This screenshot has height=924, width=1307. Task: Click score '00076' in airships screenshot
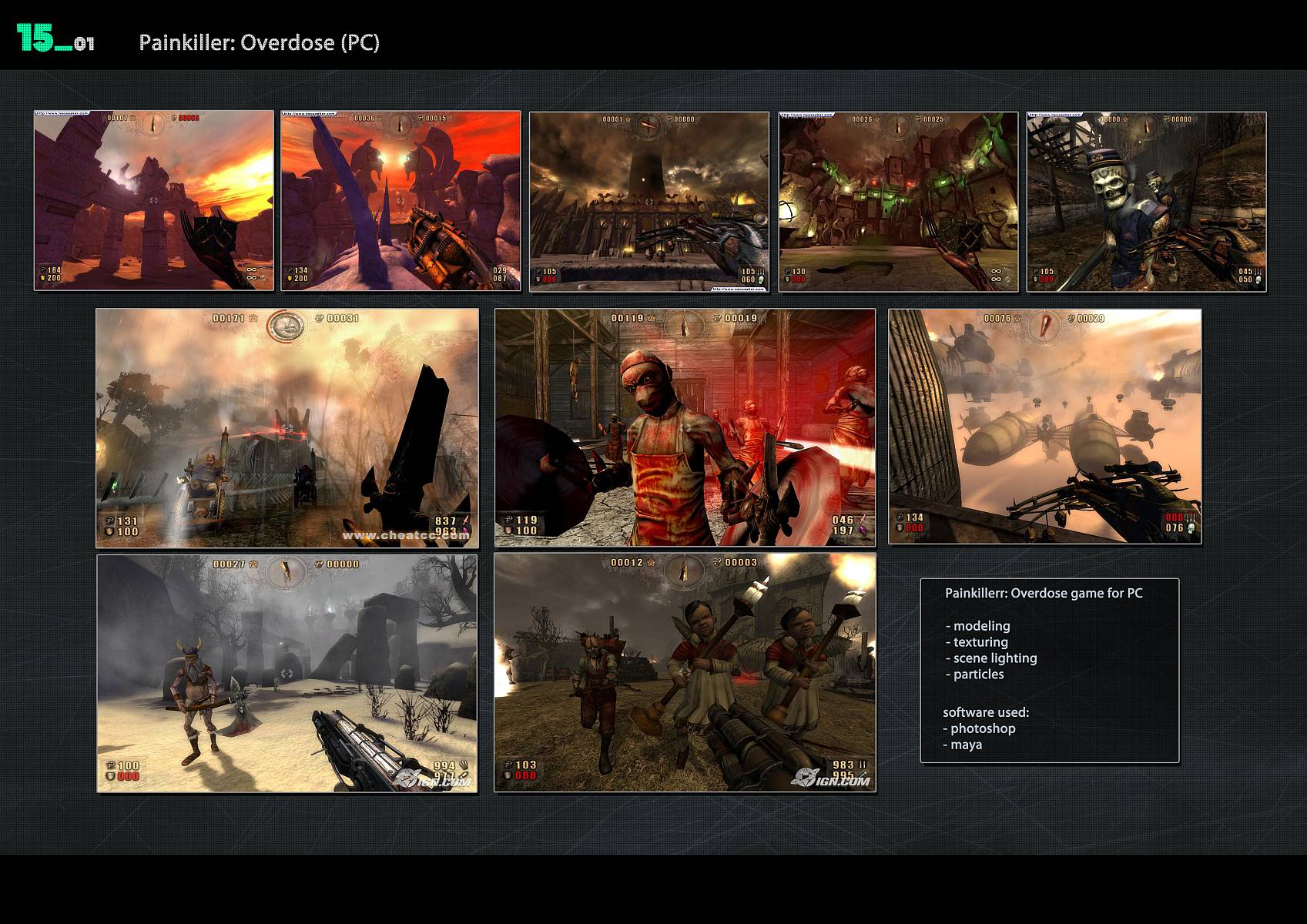(997, 318)
